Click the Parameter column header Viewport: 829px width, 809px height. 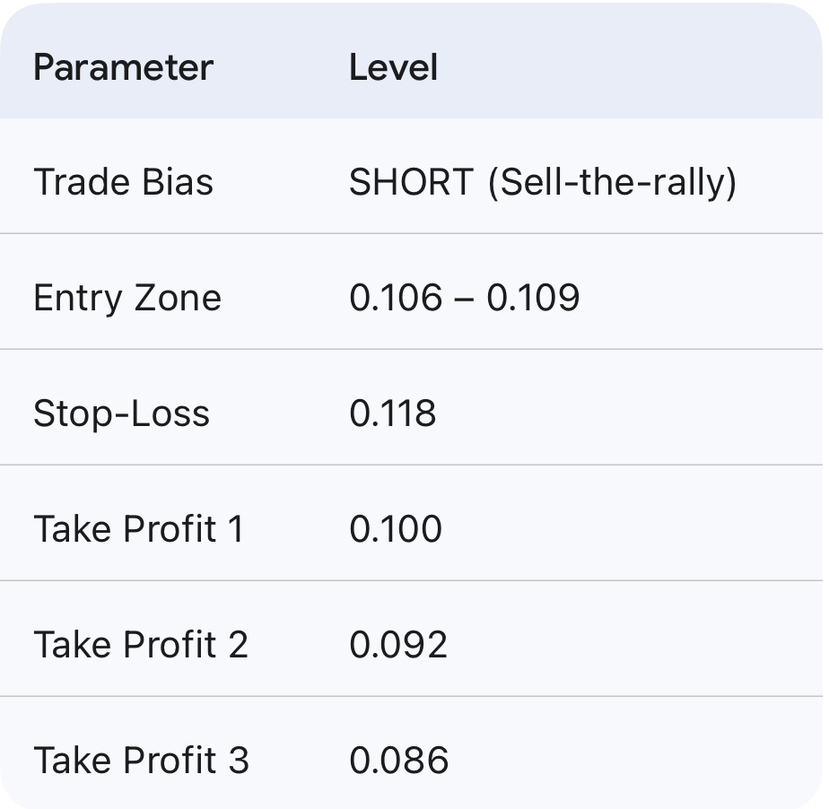point(123,68)
